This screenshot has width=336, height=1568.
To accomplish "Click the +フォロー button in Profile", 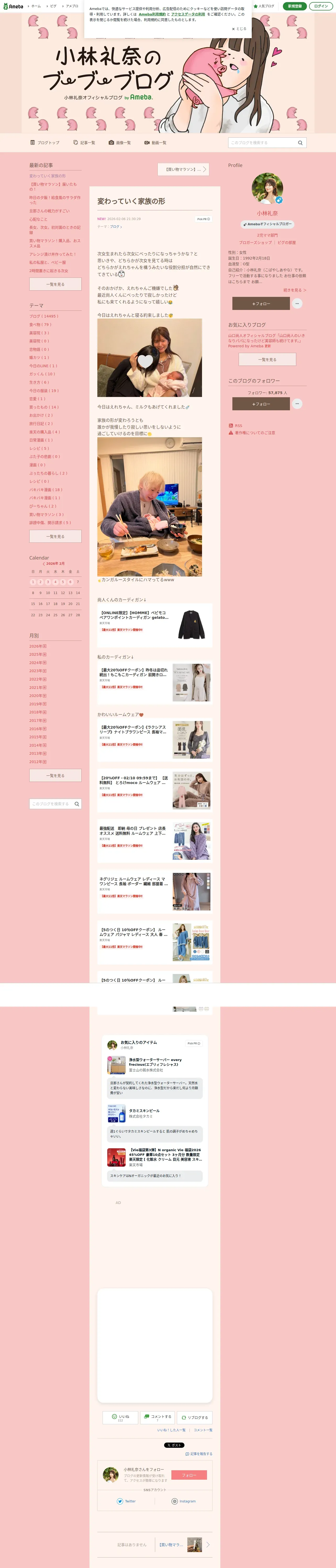I will 261,303.
